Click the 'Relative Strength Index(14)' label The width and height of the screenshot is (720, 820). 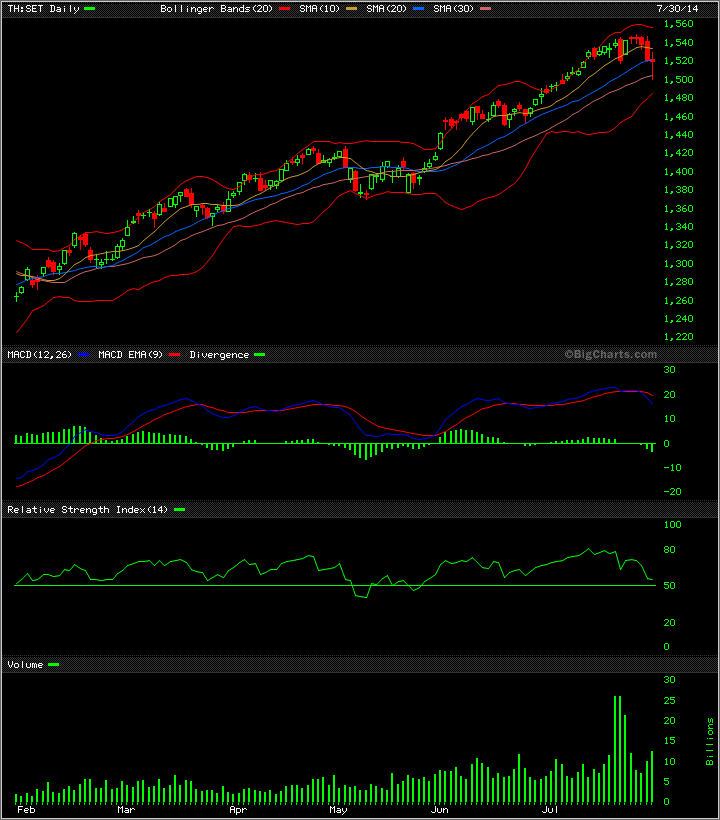point(88,509)
